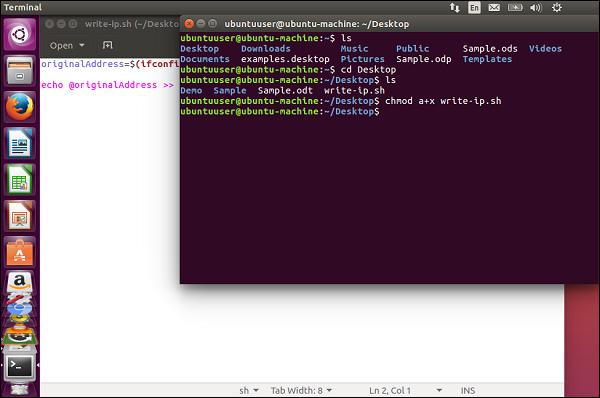Open the system gear session menu
The image size is (600, 398).
coord(557,7)
